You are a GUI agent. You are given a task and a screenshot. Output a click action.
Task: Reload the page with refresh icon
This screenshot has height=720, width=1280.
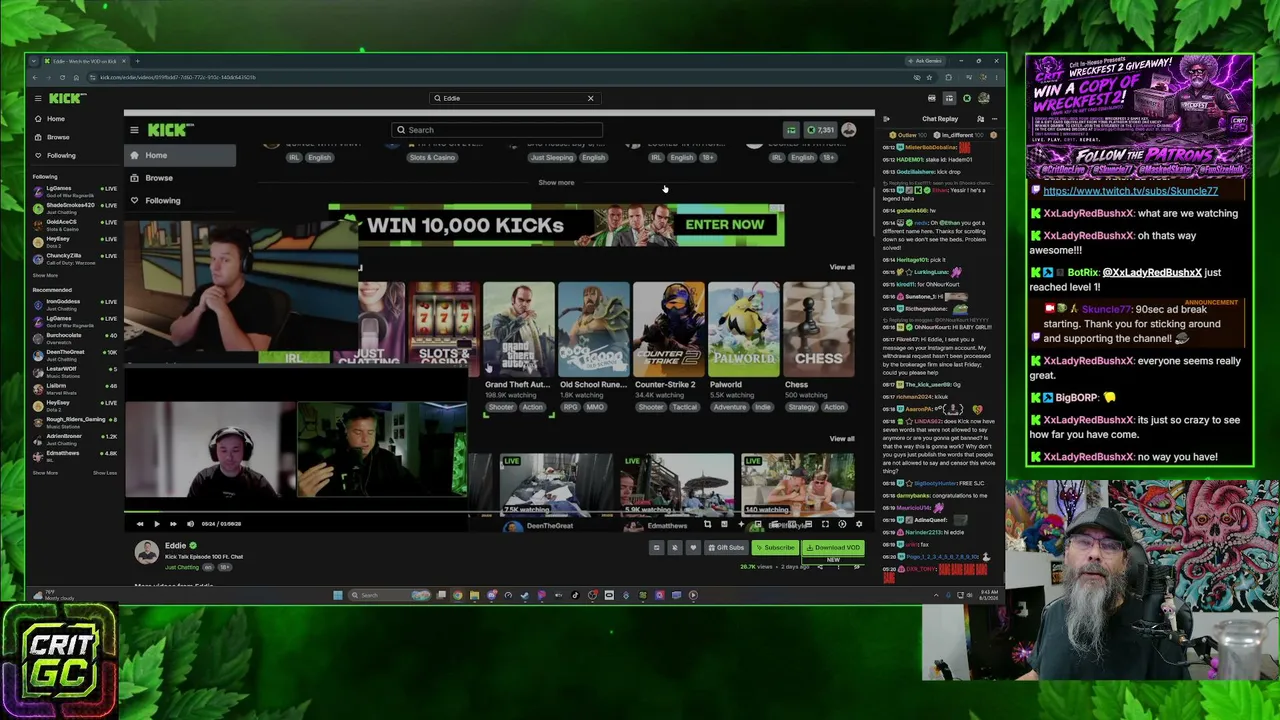(x=62, y=77)
